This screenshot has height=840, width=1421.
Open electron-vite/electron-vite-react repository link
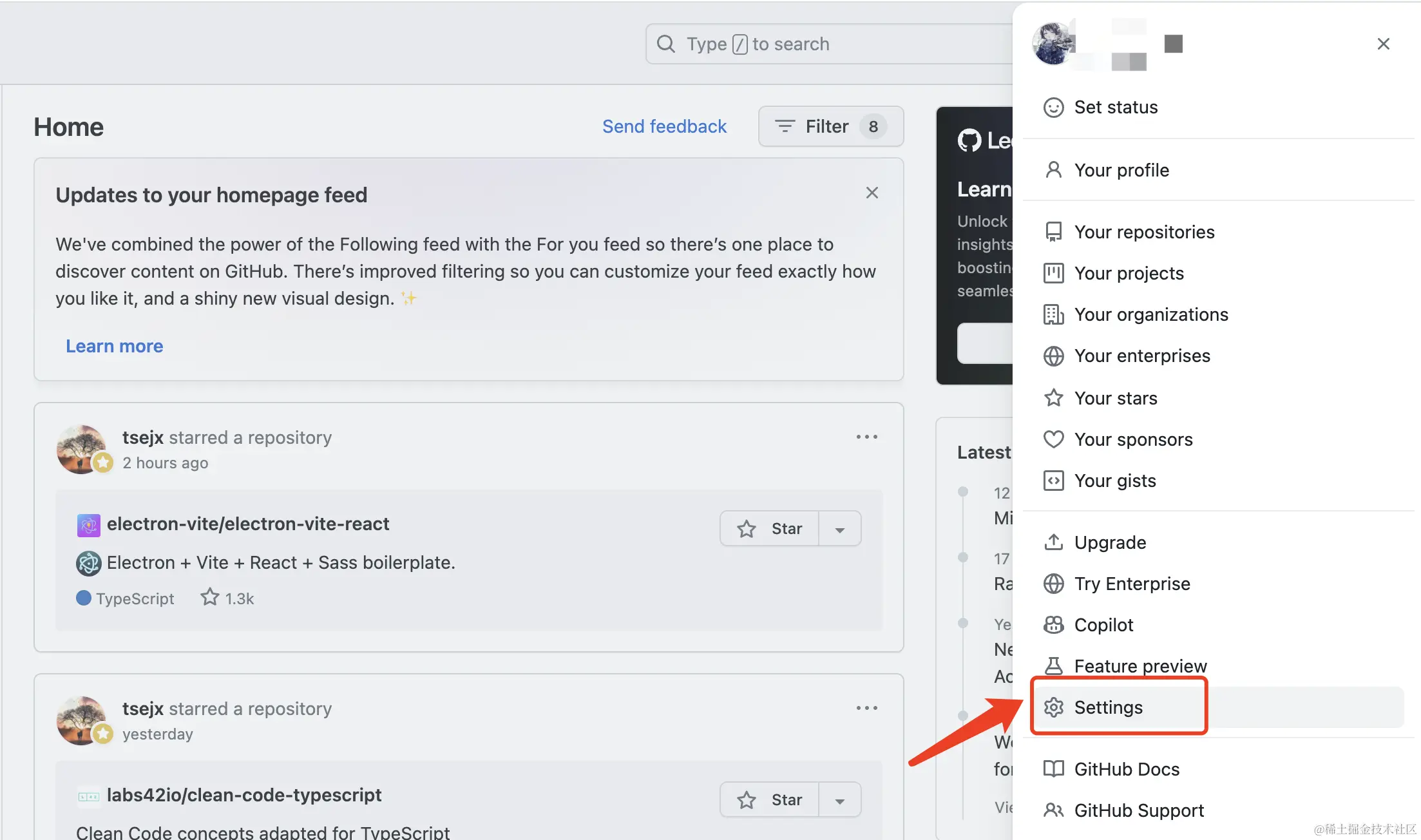[x=248, y=524]
